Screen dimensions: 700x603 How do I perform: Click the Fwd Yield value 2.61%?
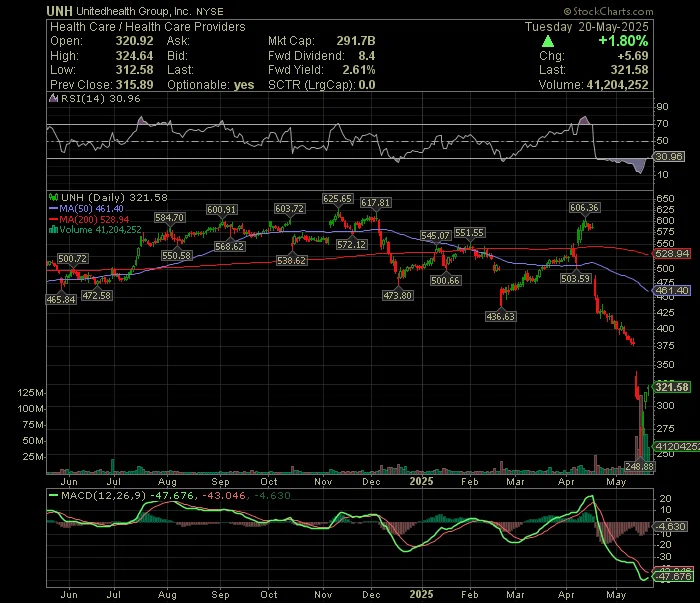[359, 70]
